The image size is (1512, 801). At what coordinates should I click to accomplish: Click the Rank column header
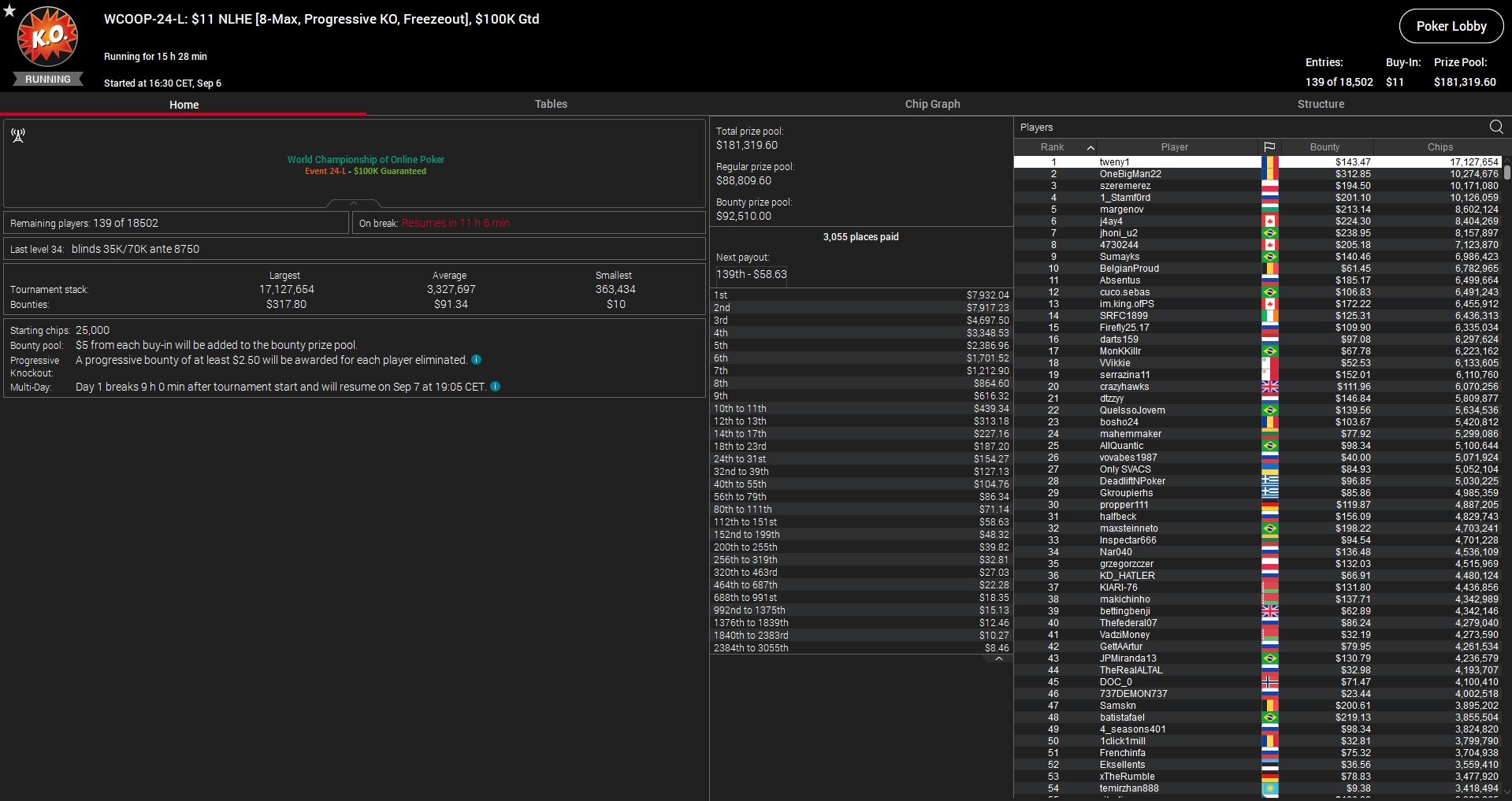click(x=1052, y=147)
